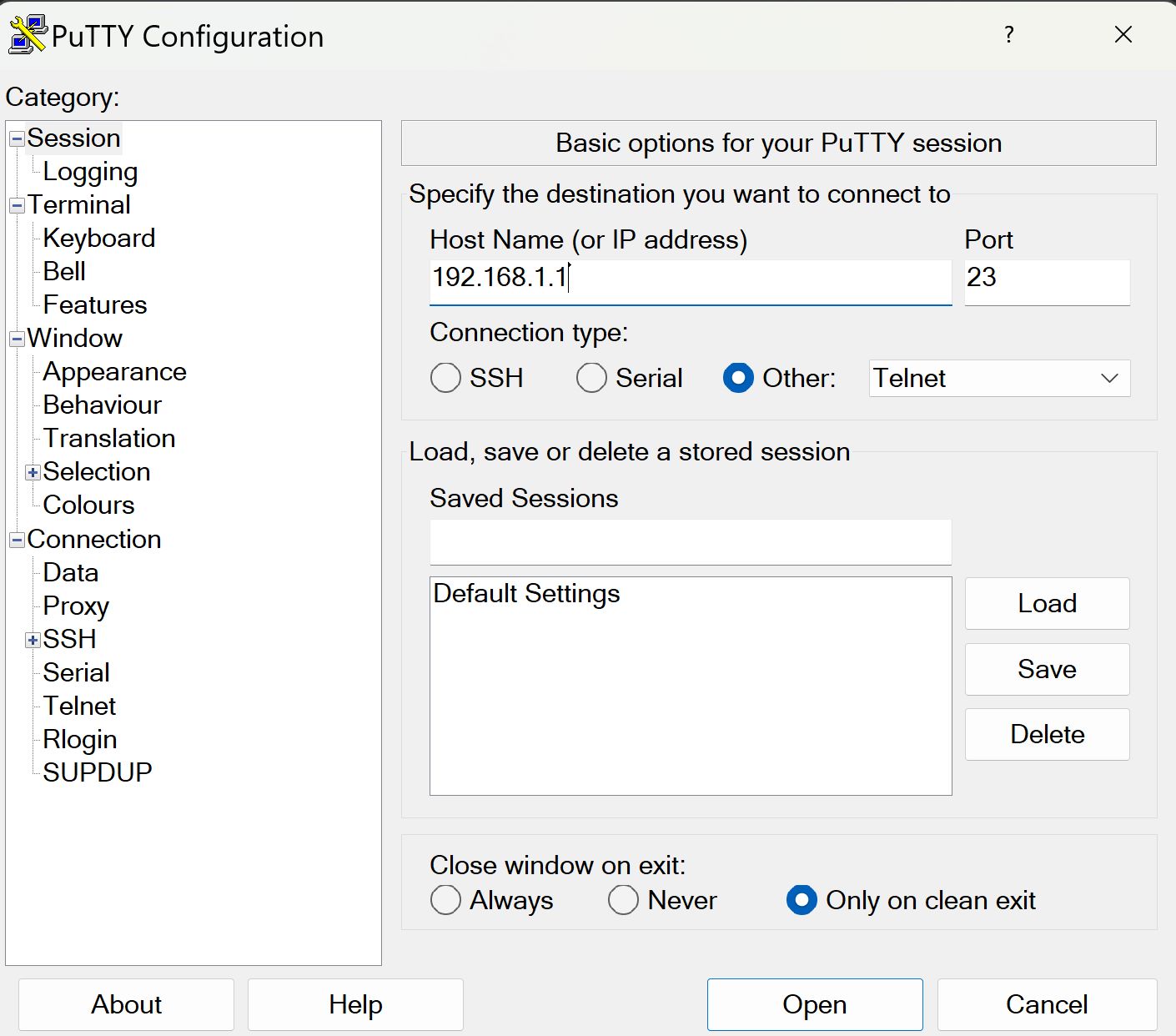This screenshot has width=1176, height=1036.
Task: Open the Proxy settings category
Action: pyautogui.click(x=76, y=606)
